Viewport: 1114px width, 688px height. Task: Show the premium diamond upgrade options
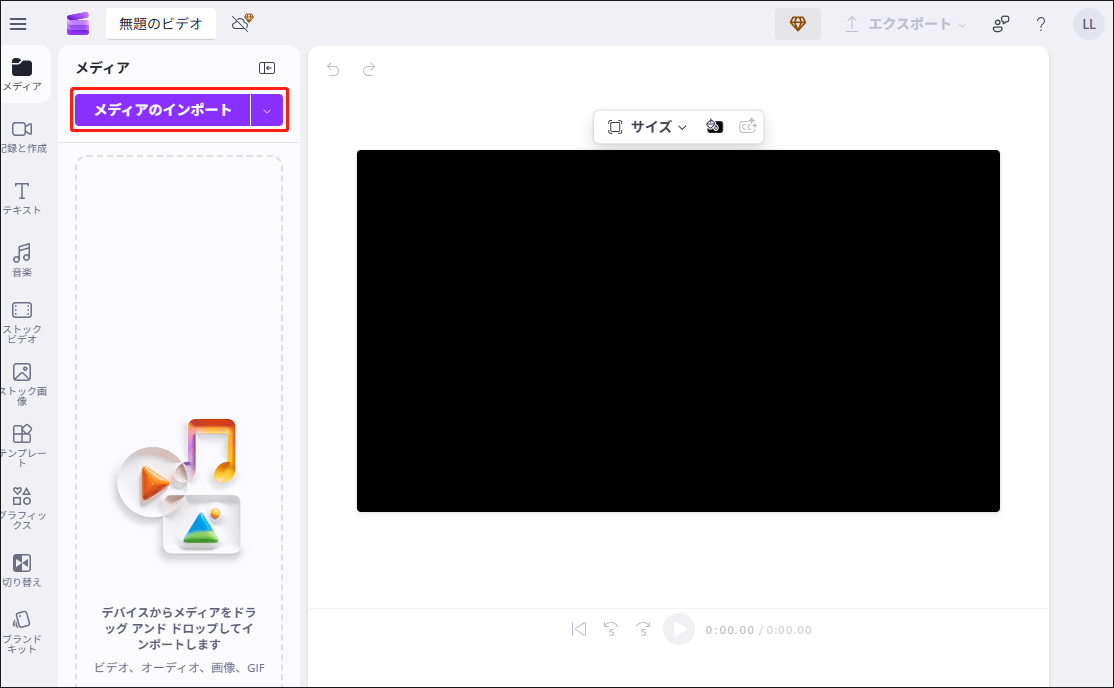pos(797,22)
